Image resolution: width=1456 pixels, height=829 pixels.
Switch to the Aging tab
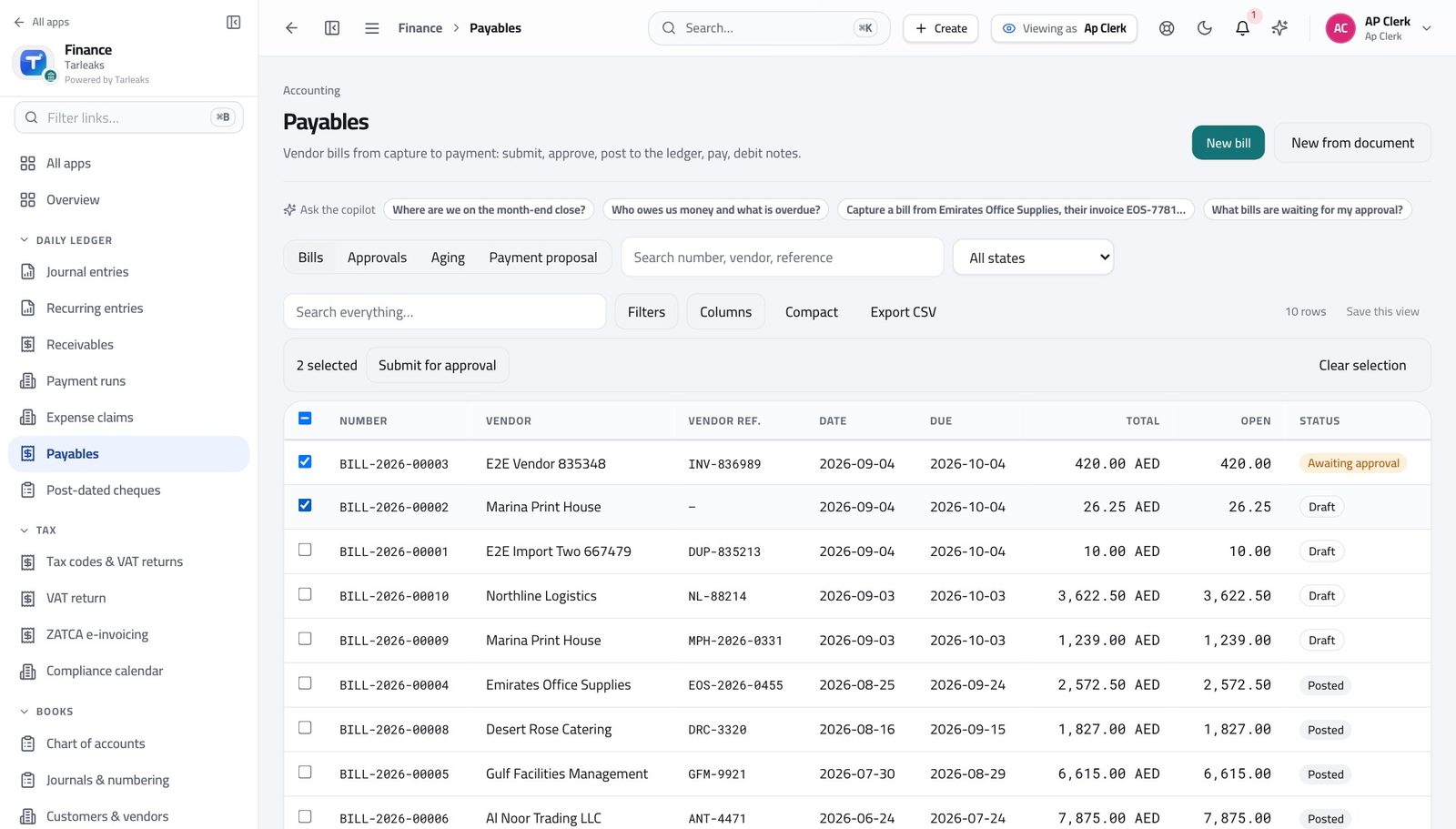pyautogui.click(x=448, y=258)
